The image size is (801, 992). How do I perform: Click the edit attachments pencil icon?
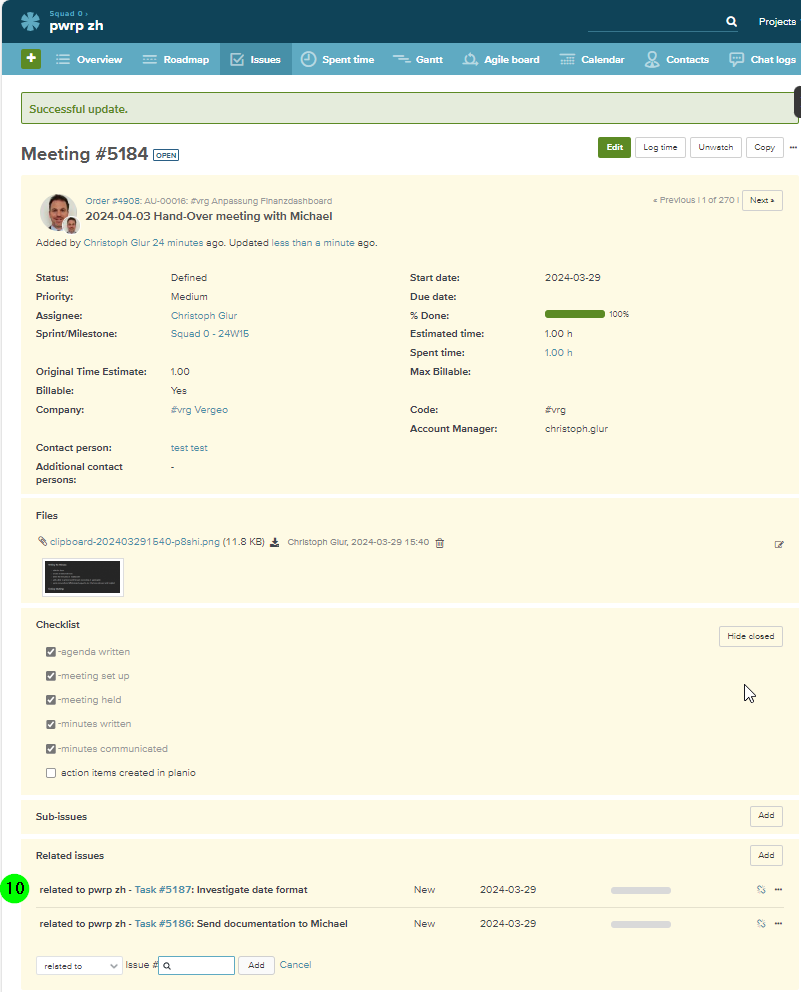tap(779, 544)
